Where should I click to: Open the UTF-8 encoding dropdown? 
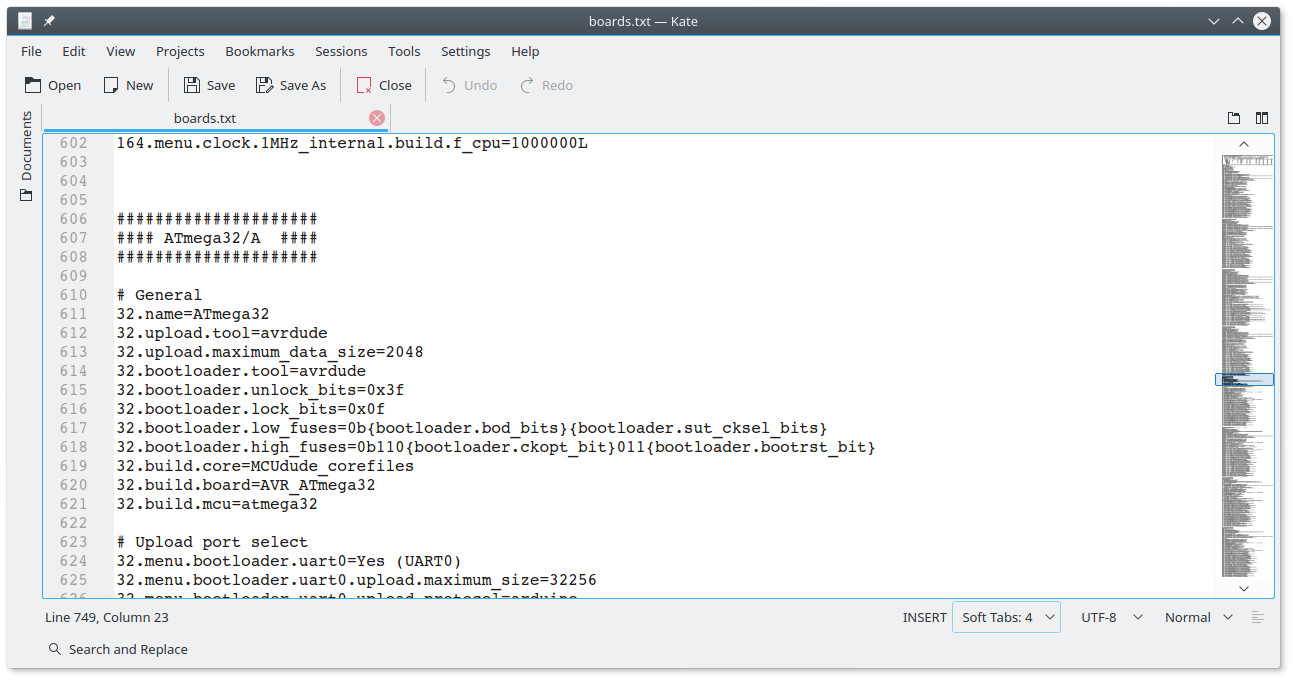[1111, 617]
